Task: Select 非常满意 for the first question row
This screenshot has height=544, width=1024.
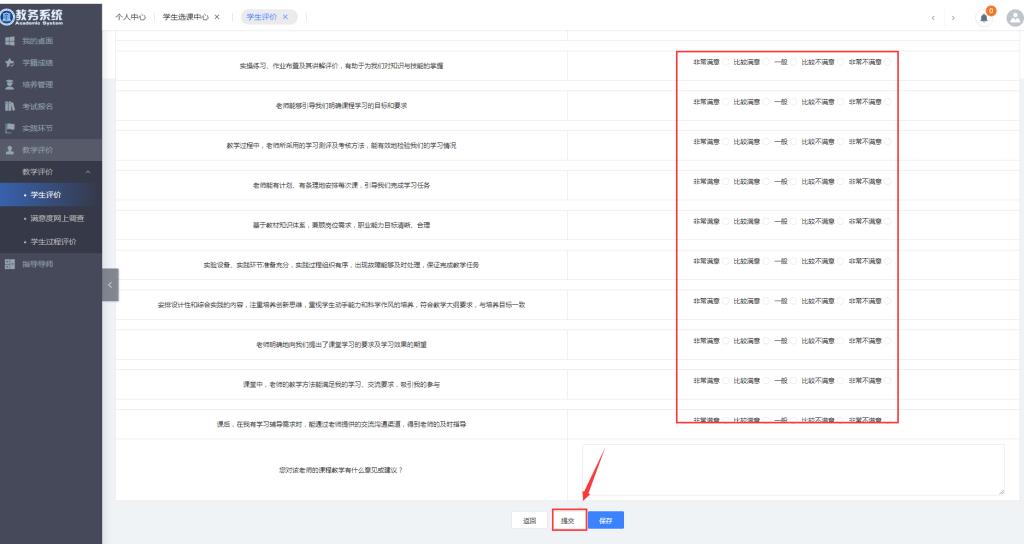Action: pos(726,62)
